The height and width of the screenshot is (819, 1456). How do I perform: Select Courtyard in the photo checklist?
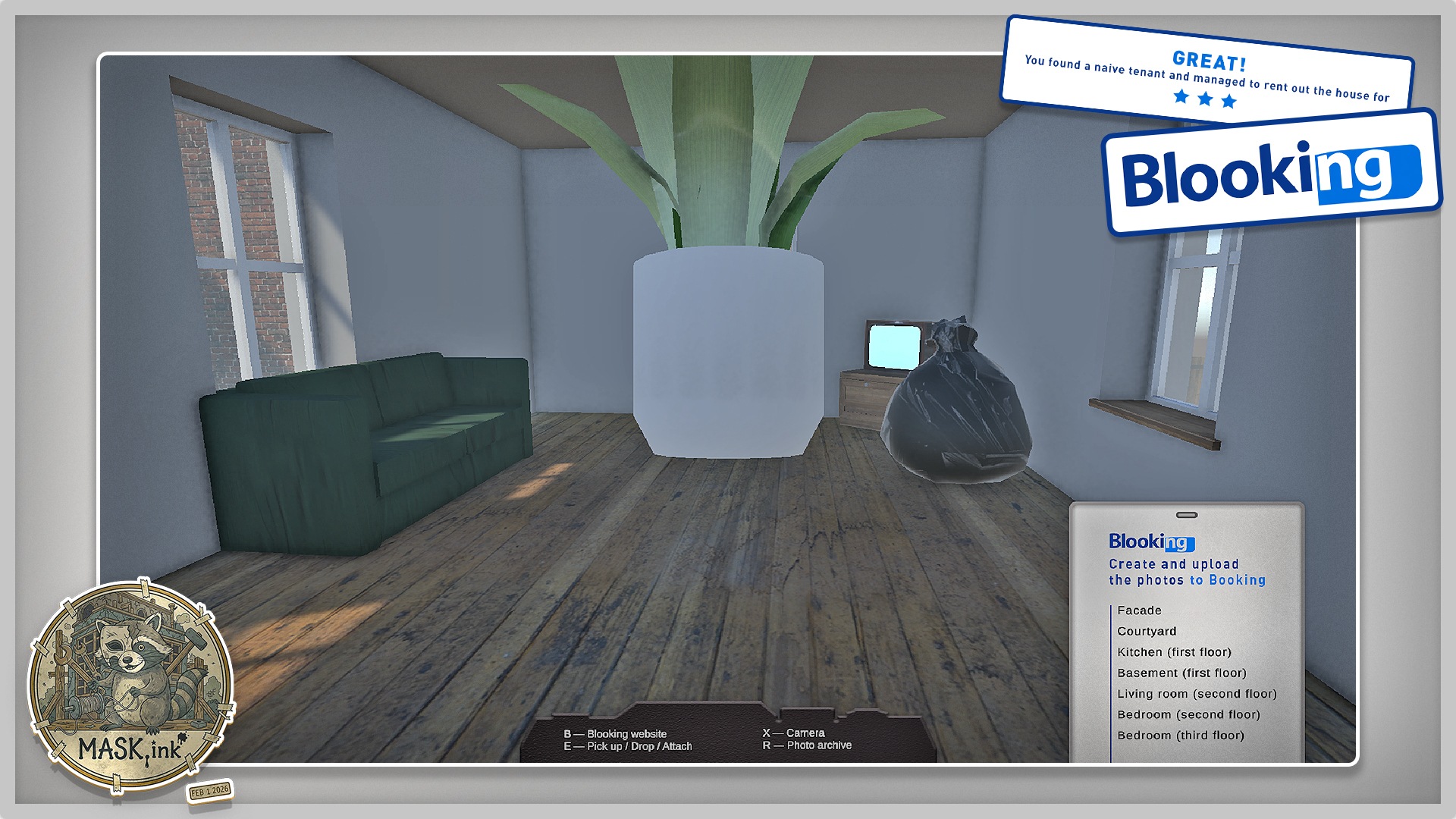pos(1147,631)
